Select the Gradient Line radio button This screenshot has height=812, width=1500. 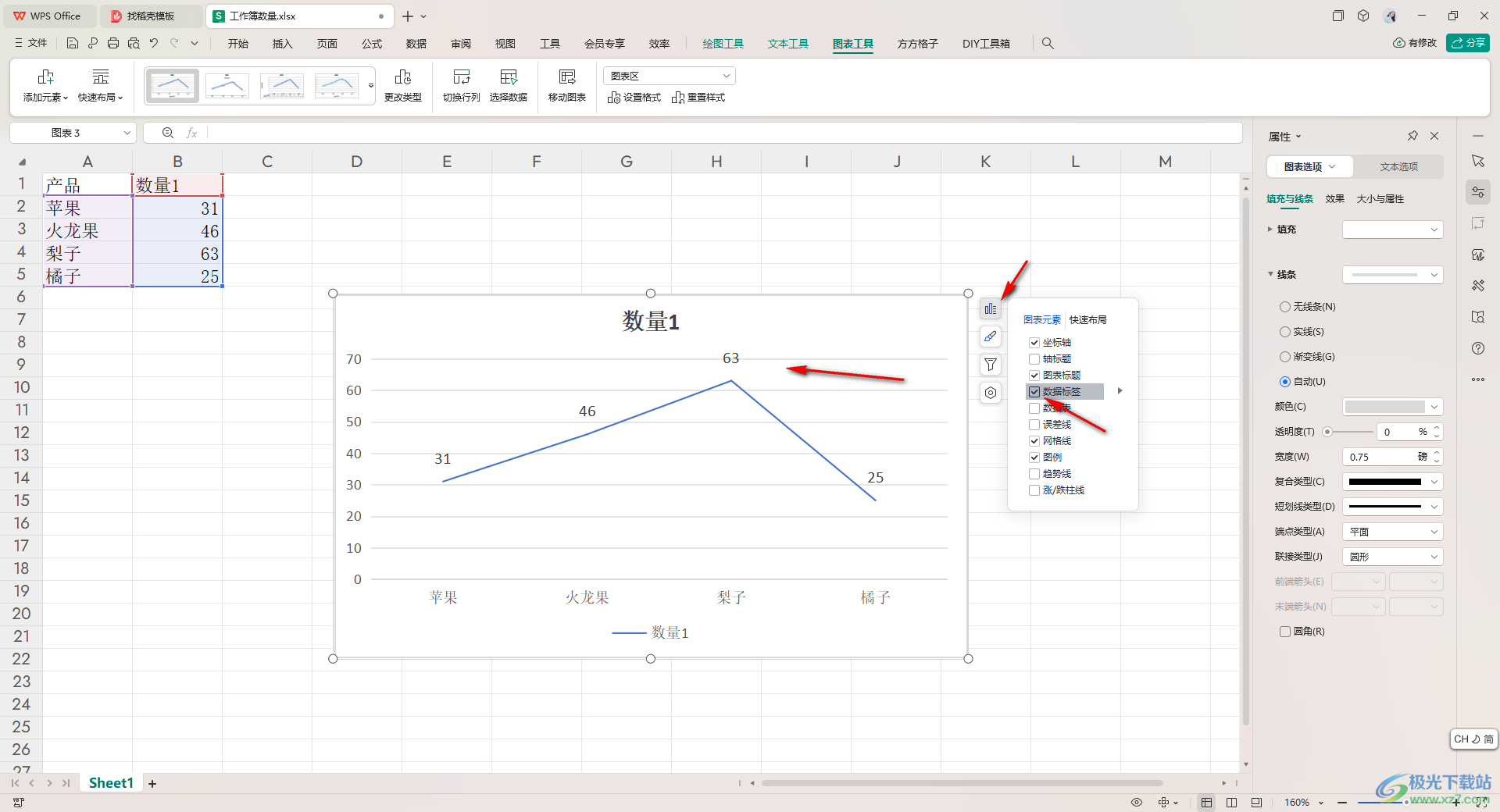tap(1285, 357)
